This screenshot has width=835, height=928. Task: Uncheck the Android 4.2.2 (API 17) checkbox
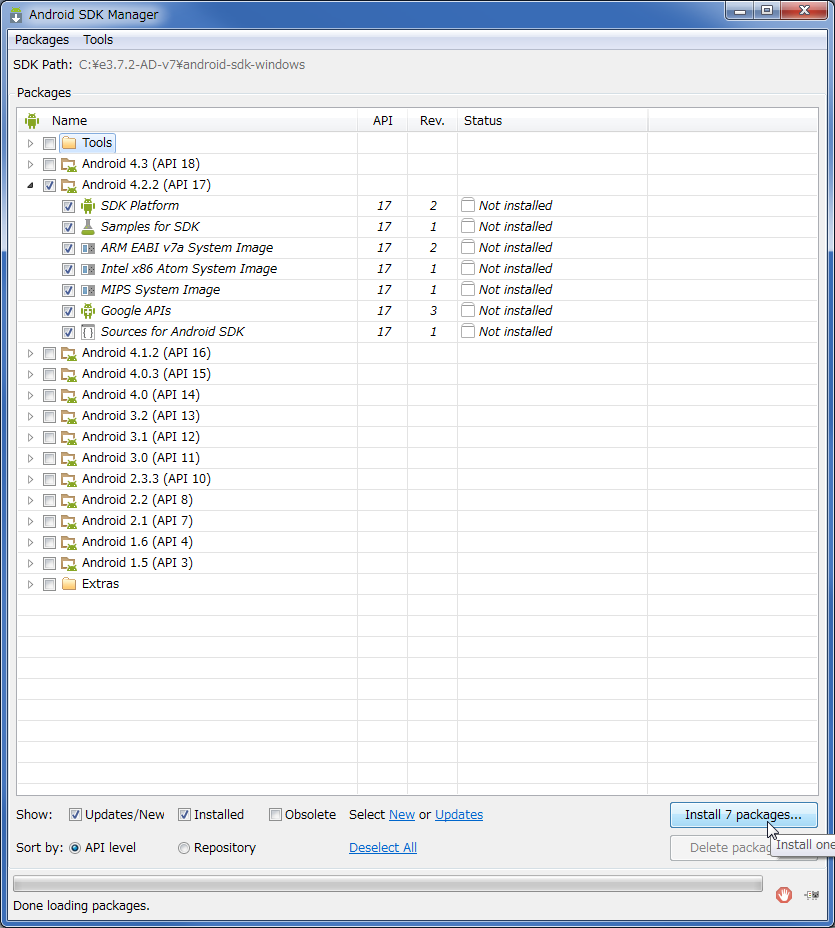point(50,185)
